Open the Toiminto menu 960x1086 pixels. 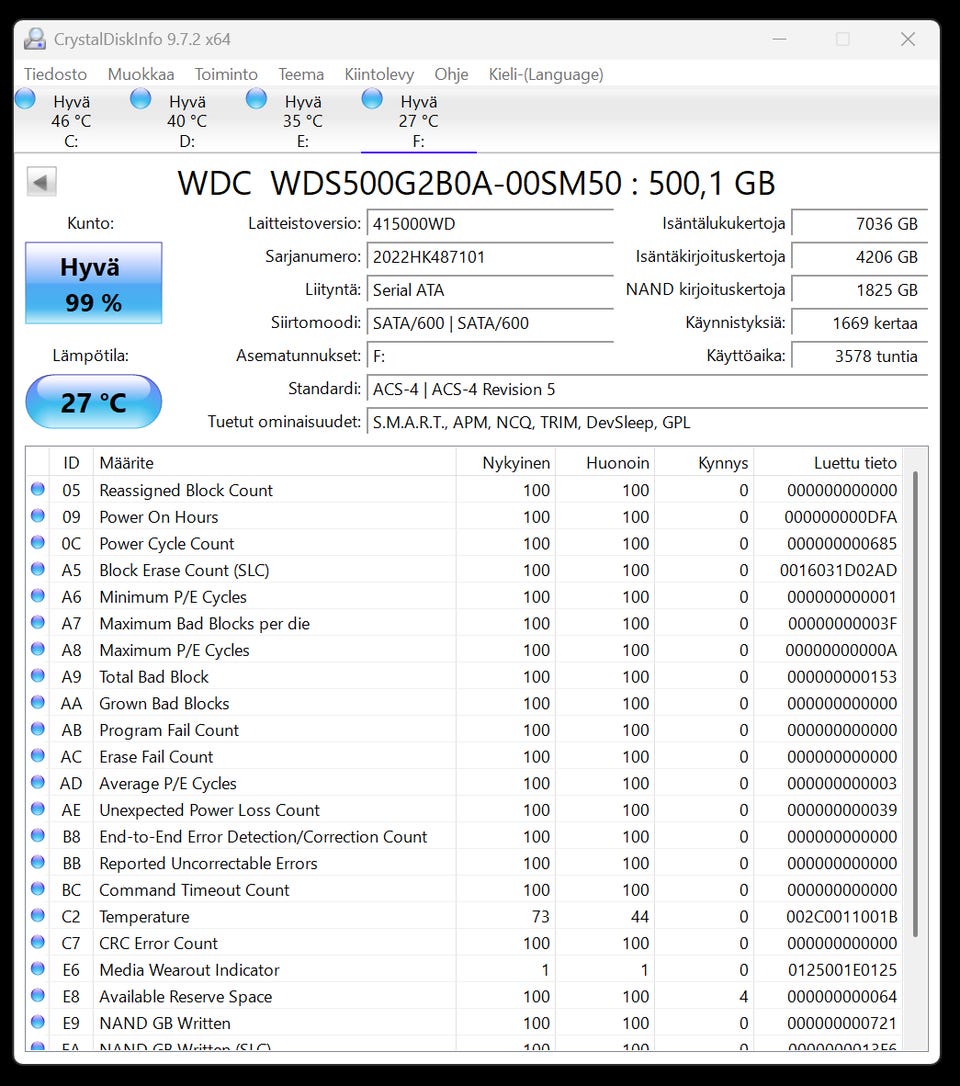pyautogui.click(x=226, y=74)
